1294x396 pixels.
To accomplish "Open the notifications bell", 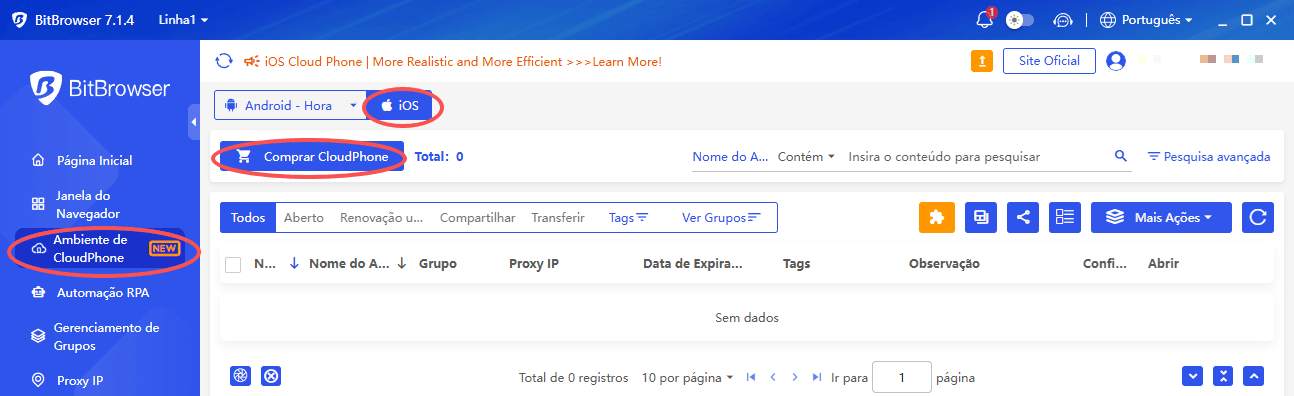I will 985,19.
